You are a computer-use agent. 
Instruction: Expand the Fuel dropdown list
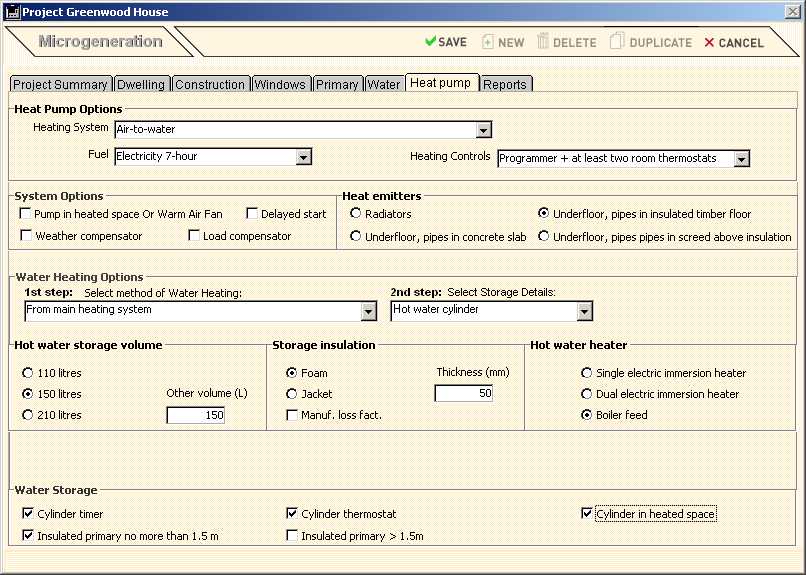pyautogui.click(x=303, y=157)
